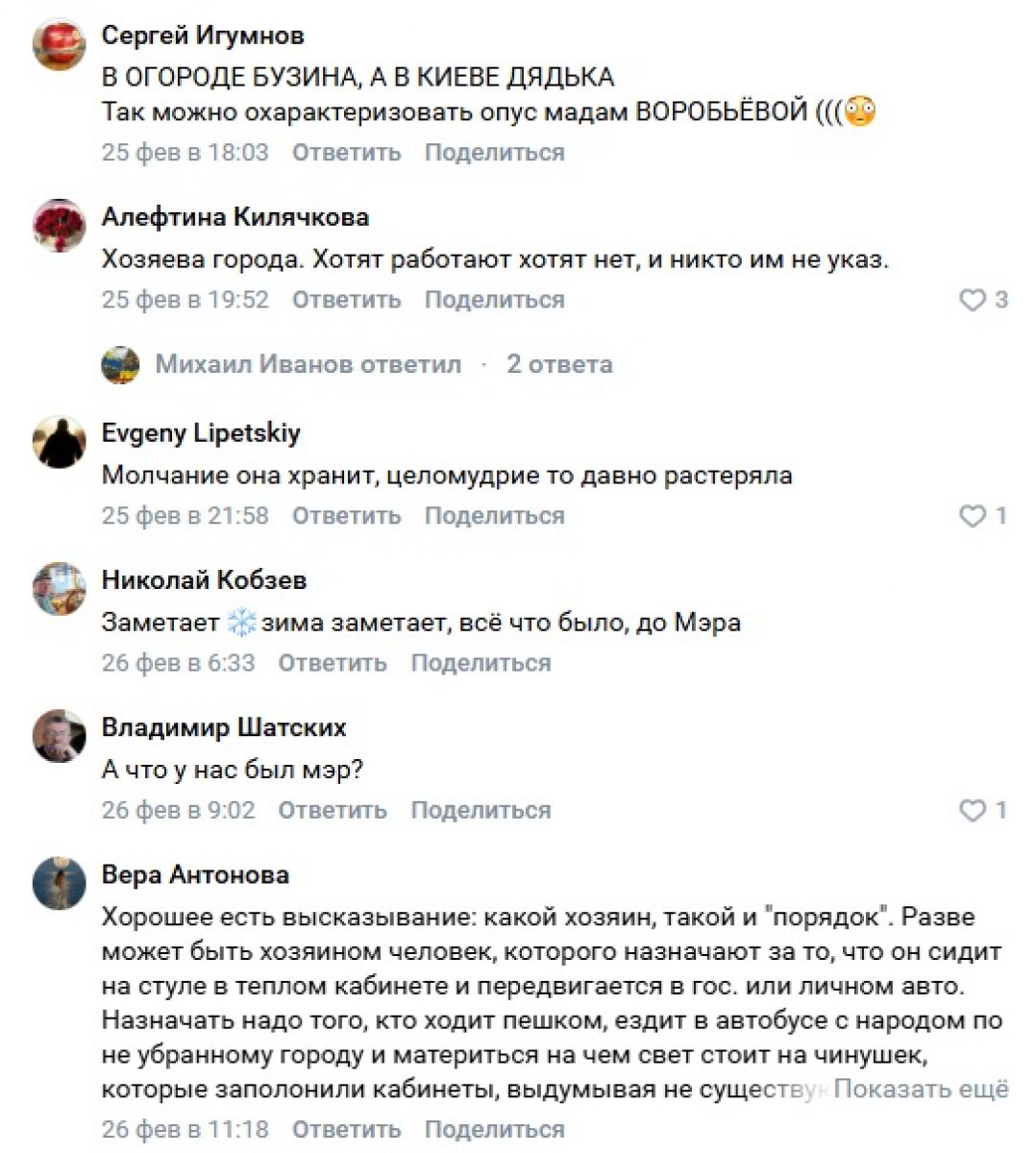This screenshot has height=1153, width=1036.
Task: Open Evgeny Lipetskiy's profile name link
Action: click(201, 432)
